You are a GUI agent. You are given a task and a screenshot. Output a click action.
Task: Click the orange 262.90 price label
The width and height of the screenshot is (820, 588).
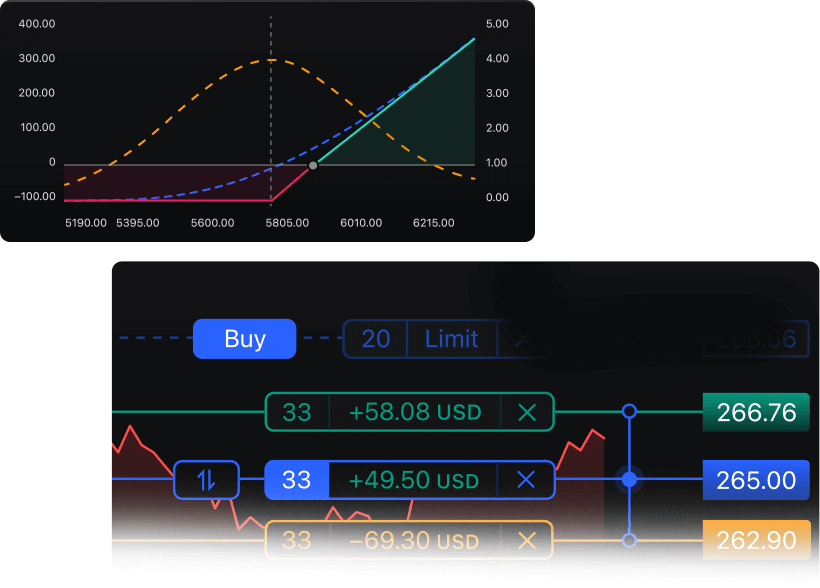tap(756, 541)
